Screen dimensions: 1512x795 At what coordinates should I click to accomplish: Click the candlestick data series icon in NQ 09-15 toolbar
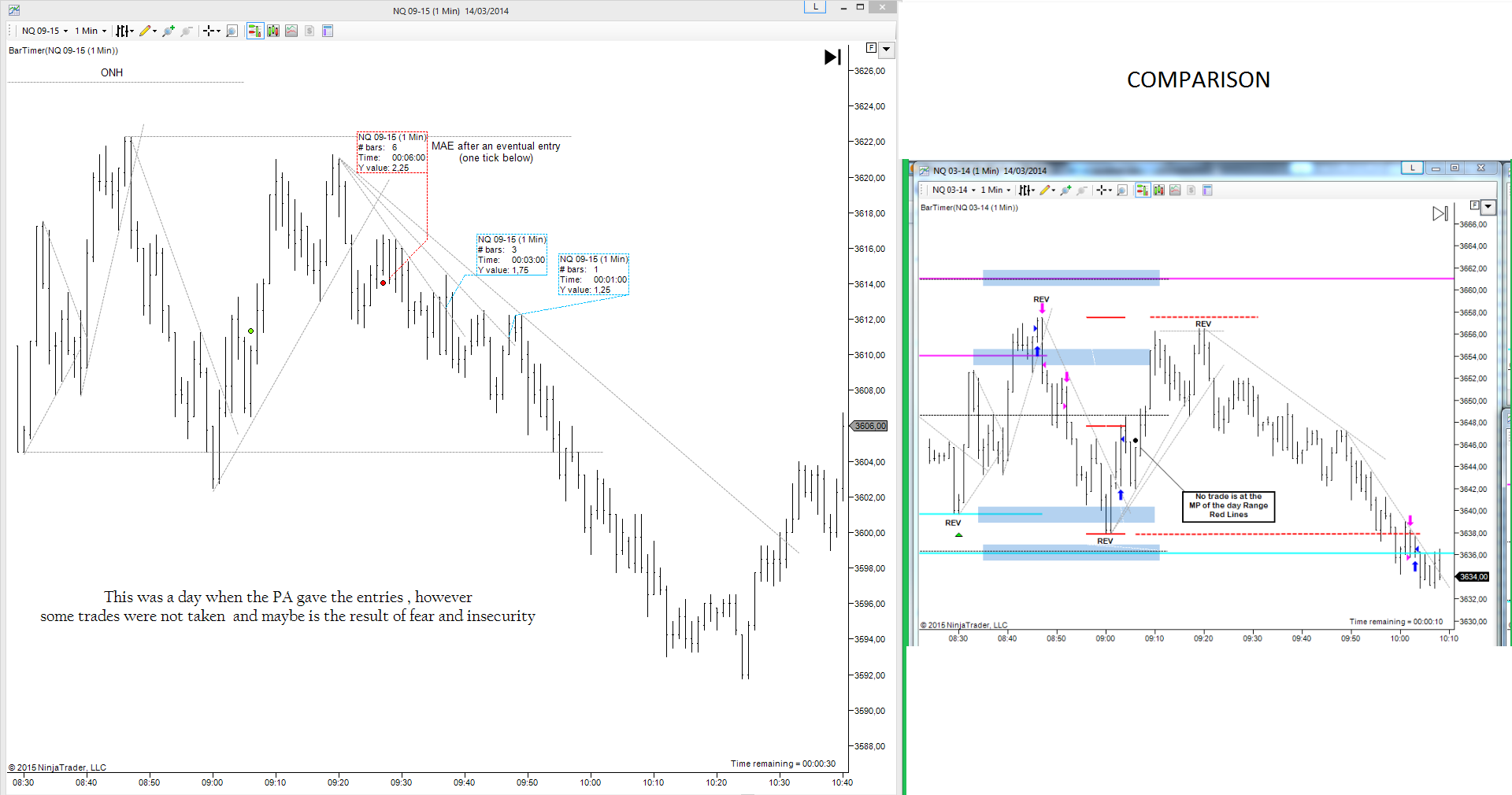[x=273, y=31]
